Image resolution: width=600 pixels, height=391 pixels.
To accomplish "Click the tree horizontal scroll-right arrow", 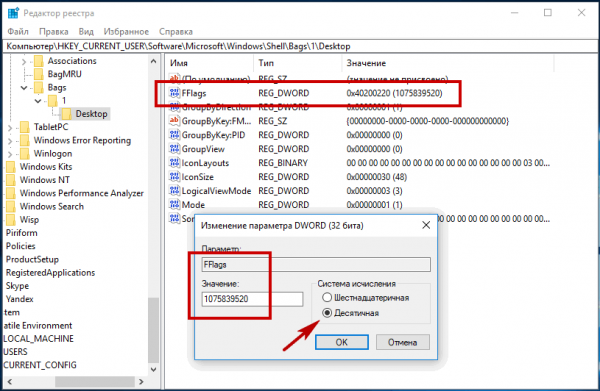I will point(141,381).
